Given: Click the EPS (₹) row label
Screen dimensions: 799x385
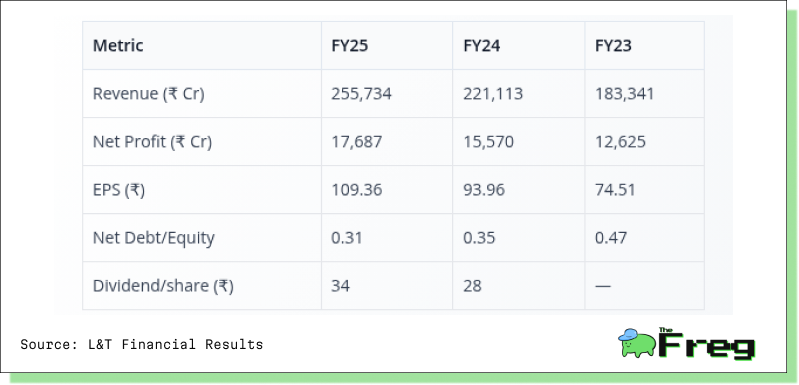Looking at the screenshot, I should pos(119,190).
